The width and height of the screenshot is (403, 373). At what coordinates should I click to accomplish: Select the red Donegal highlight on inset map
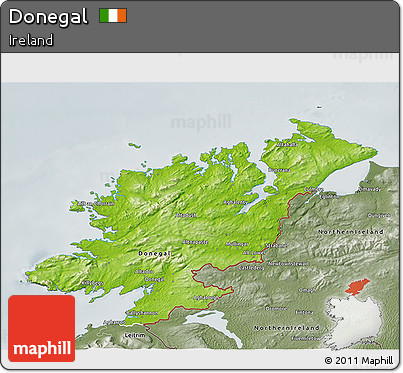click(x=357, y=287)
